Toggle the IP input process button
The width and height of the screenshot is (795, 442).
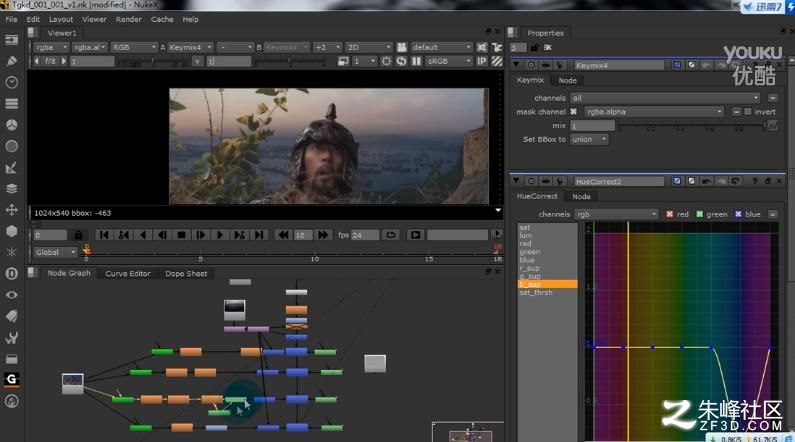(x=482, y=61)
